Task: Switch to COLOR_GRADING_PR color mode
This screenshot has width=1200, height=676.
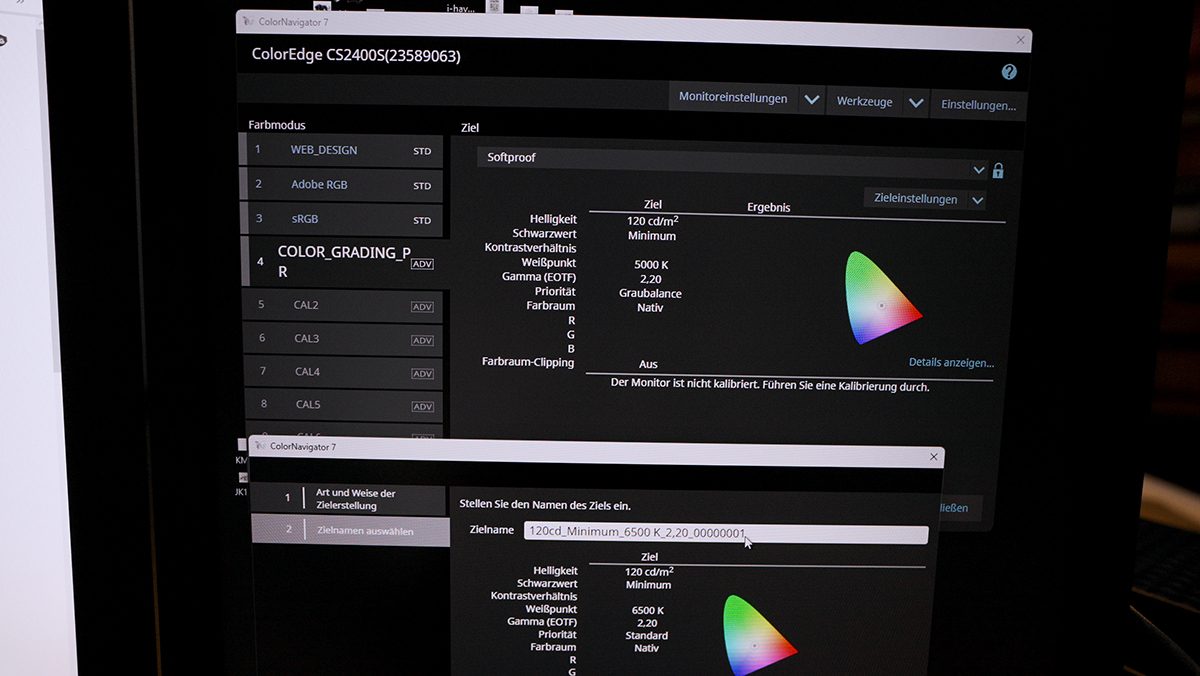Action: pyautogui.click(x=343, y=261)
